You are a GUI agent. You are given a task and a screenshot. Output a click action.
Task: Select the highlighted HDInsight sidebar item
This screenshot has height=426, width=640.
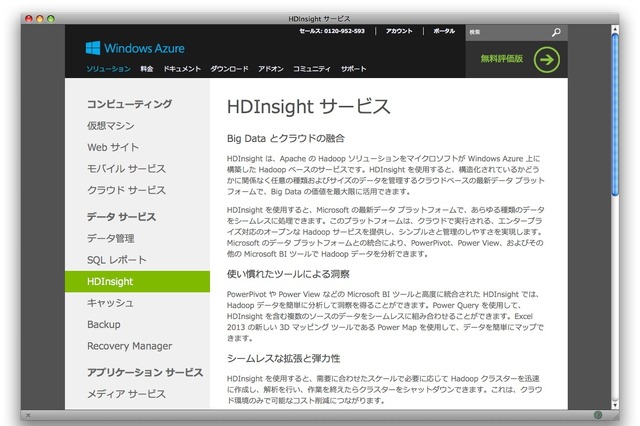137,282
